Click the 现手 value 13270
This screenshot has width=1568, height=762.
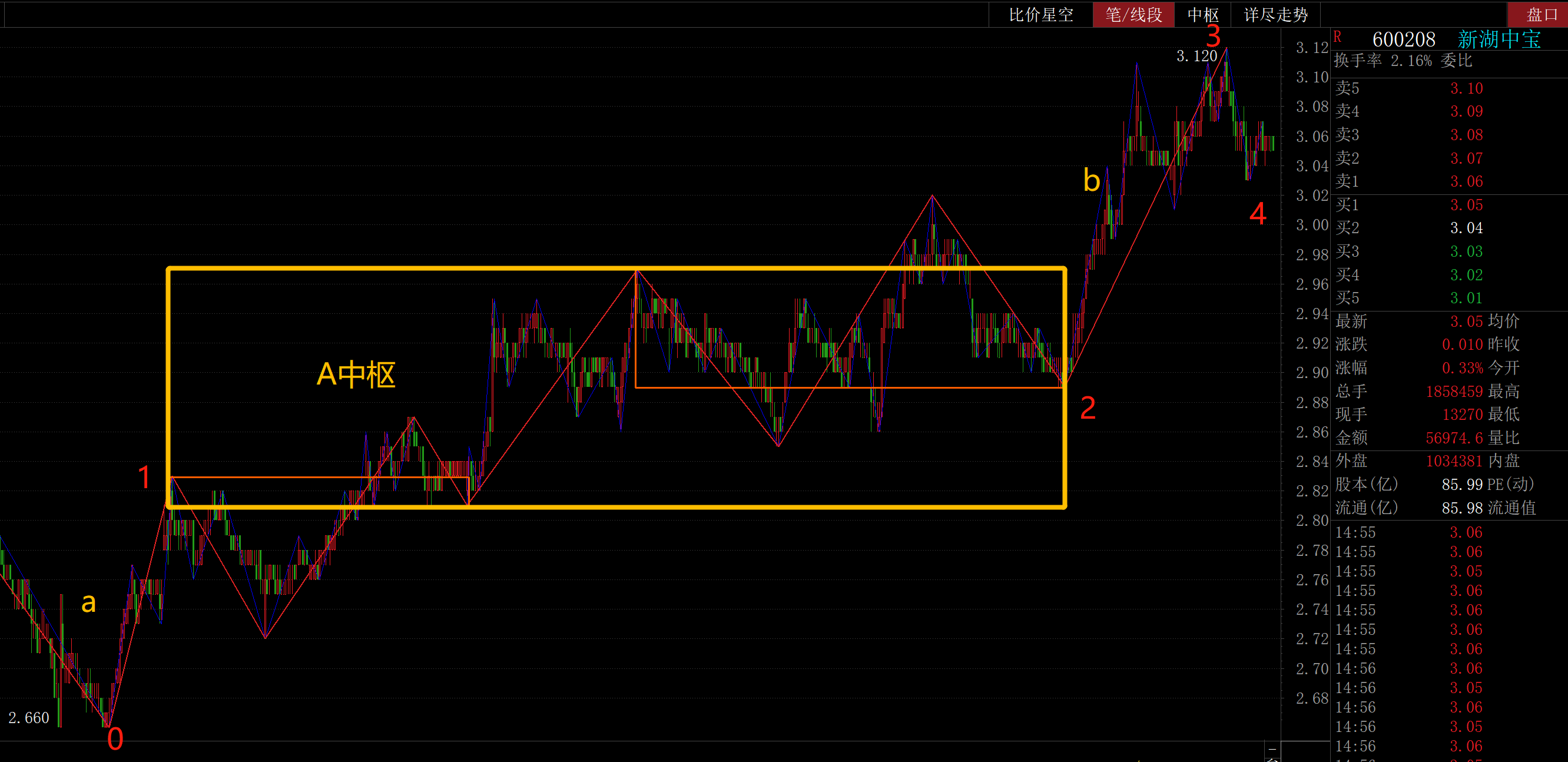point(1462,415)
